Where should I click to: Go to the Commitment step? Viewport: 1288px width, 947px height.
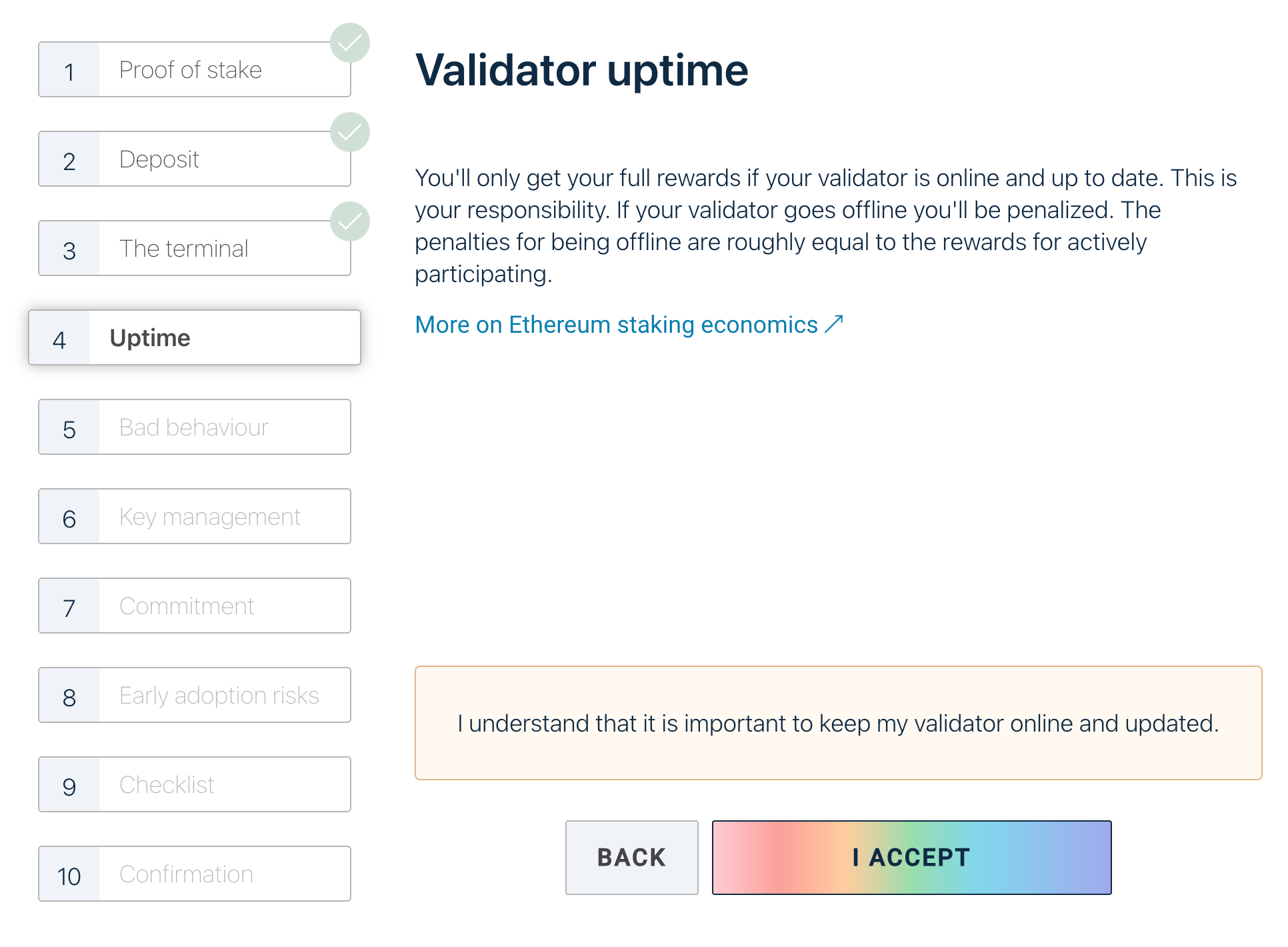pos(195,606)
